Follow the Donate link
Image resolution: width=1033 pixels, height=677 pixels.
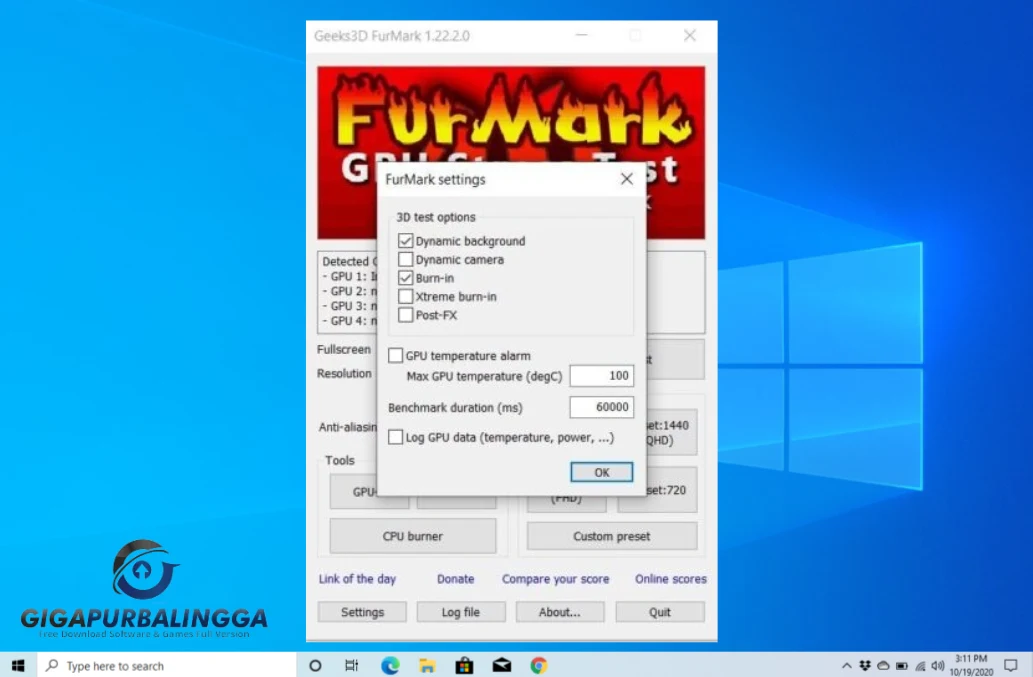tap(455, 579)
